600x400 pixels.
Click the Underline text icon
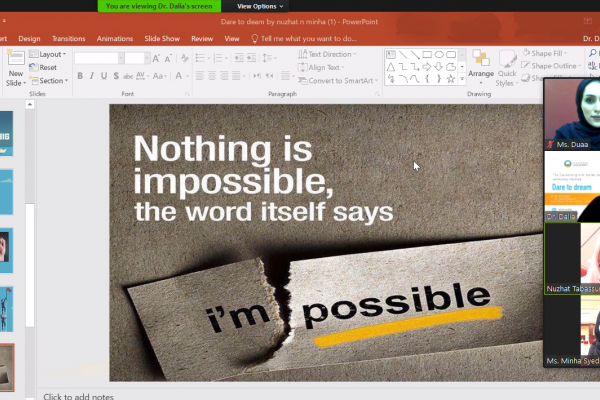(x=105, y=76)
